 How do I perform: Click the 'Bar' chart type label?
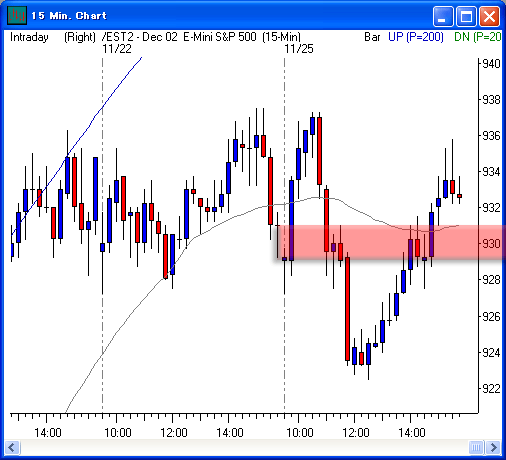(372, 37)
